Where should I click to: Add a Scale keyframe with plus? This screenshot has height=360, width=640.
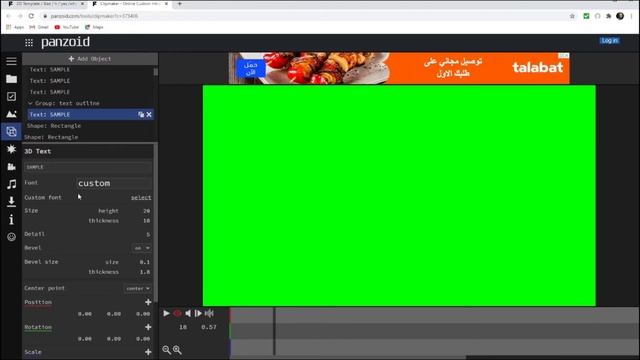[x=148, y=352]
